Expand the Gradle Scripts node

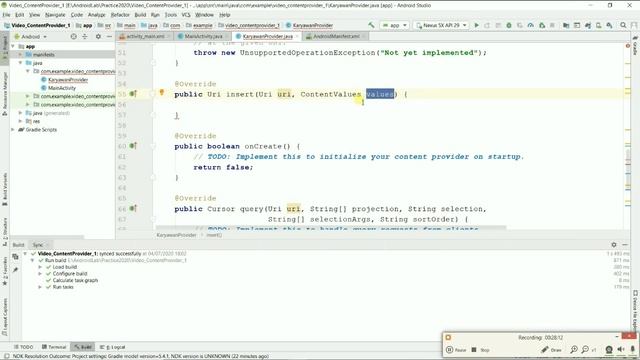13,129
